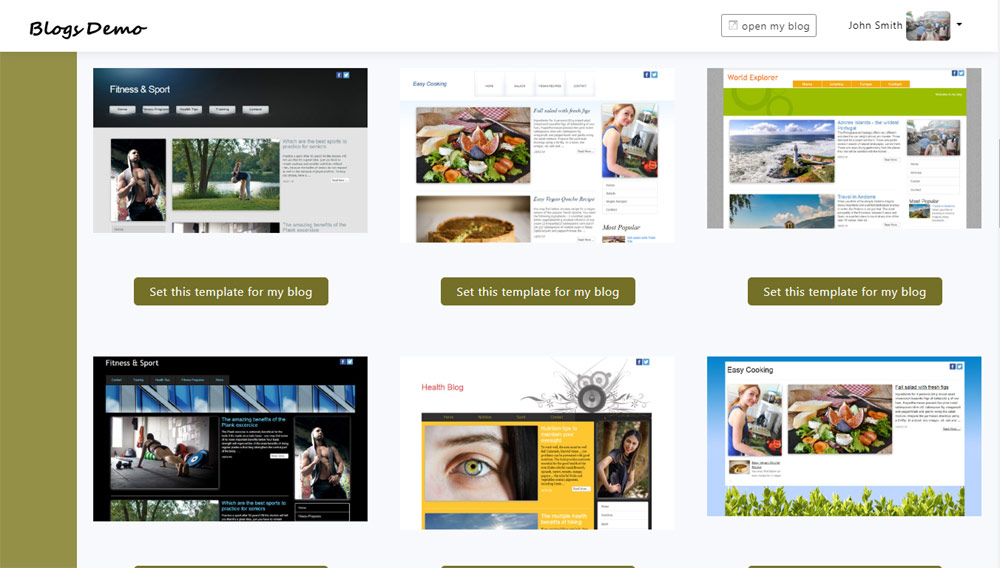The width and height of the screenshot is (1000, 568).
Task: Apply the white Easy Cooking template via its button
Action: (537, 292)
